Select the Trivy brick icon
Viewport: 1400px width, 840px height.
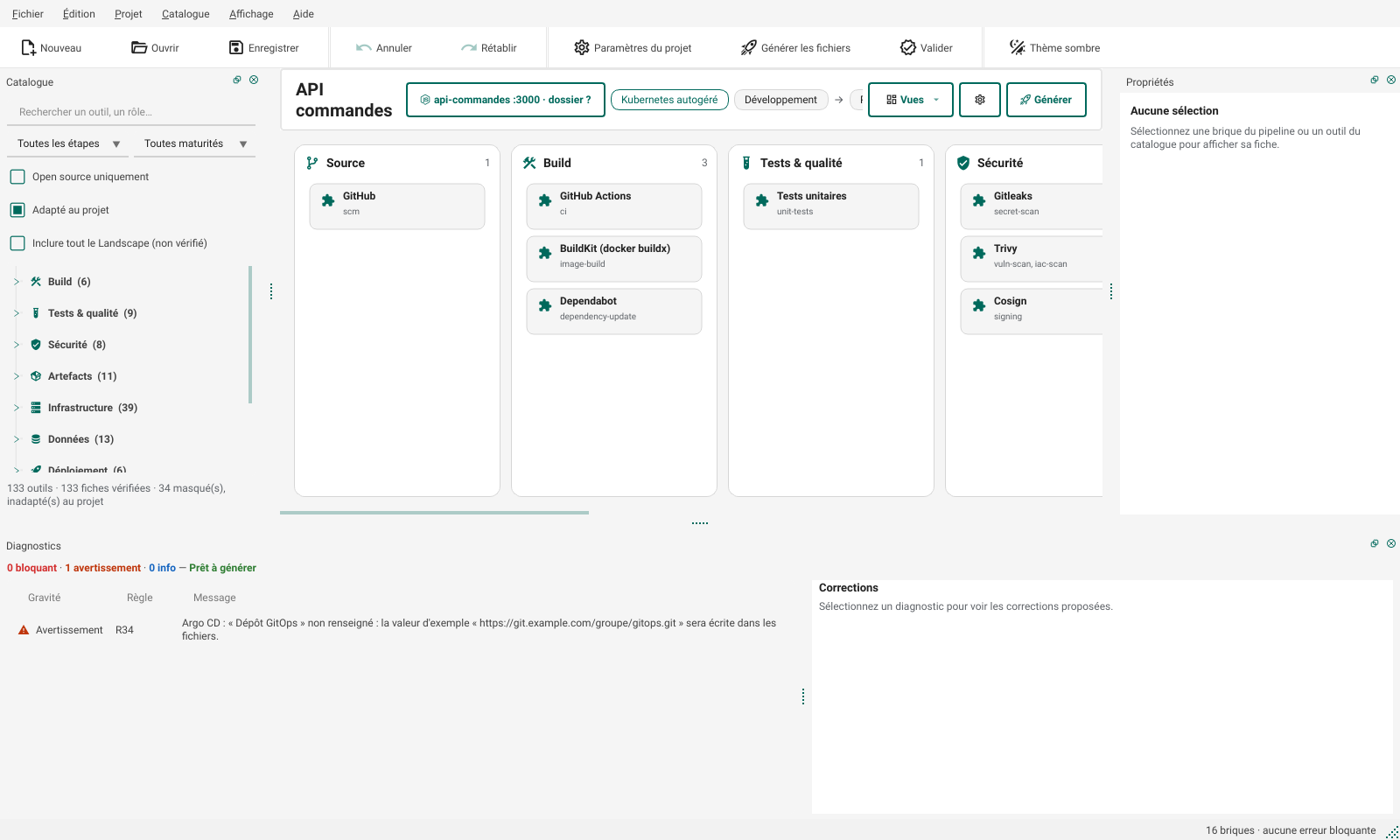click(979, 253)
